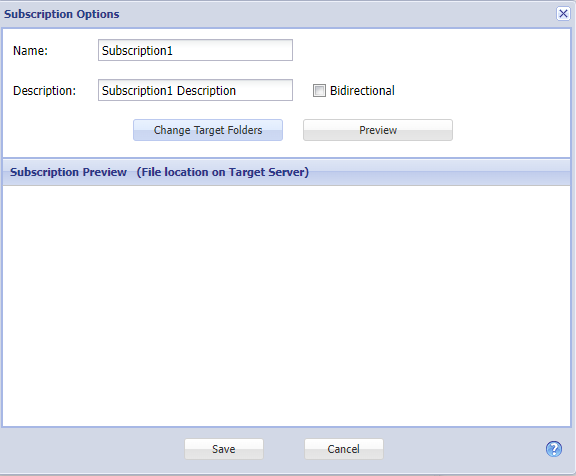Enable the Bidirectional checkbox

(x=319, y=90)
